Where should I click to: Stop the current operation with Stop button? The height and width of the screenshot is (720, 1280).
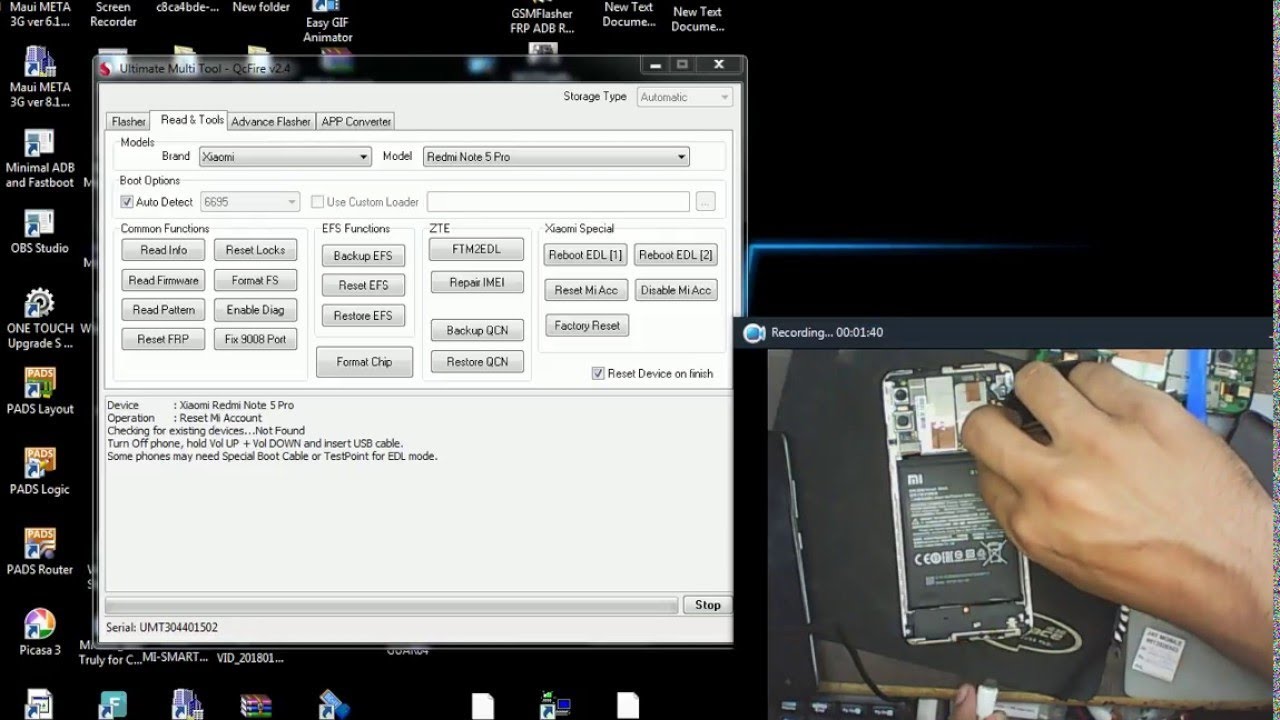(x=708, y=605)
